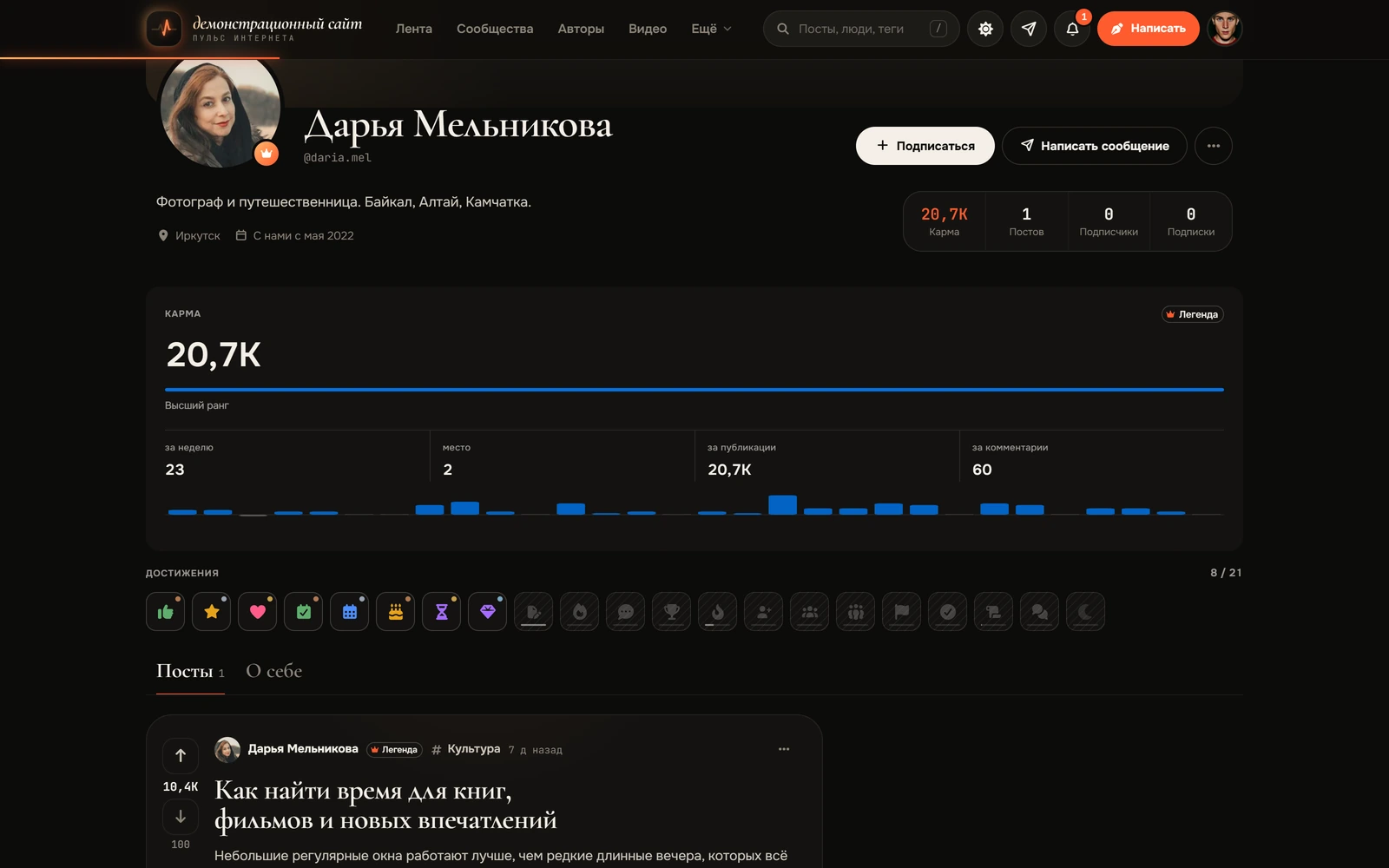
Task: Click the pulse logo icon in header
Action: 164,29
